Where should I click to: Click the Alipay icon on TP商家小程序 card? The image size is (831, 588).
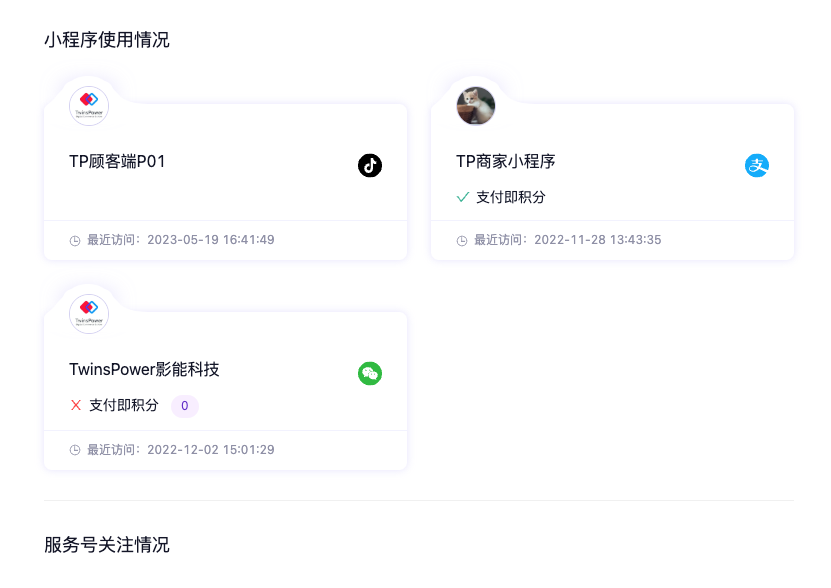tap(757, 165)
